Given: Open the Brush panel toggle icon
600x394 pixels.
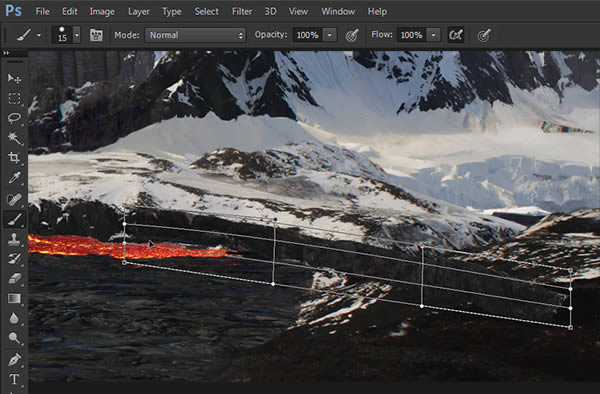Looking at the screenshot, I should click(x=96, y=35).
